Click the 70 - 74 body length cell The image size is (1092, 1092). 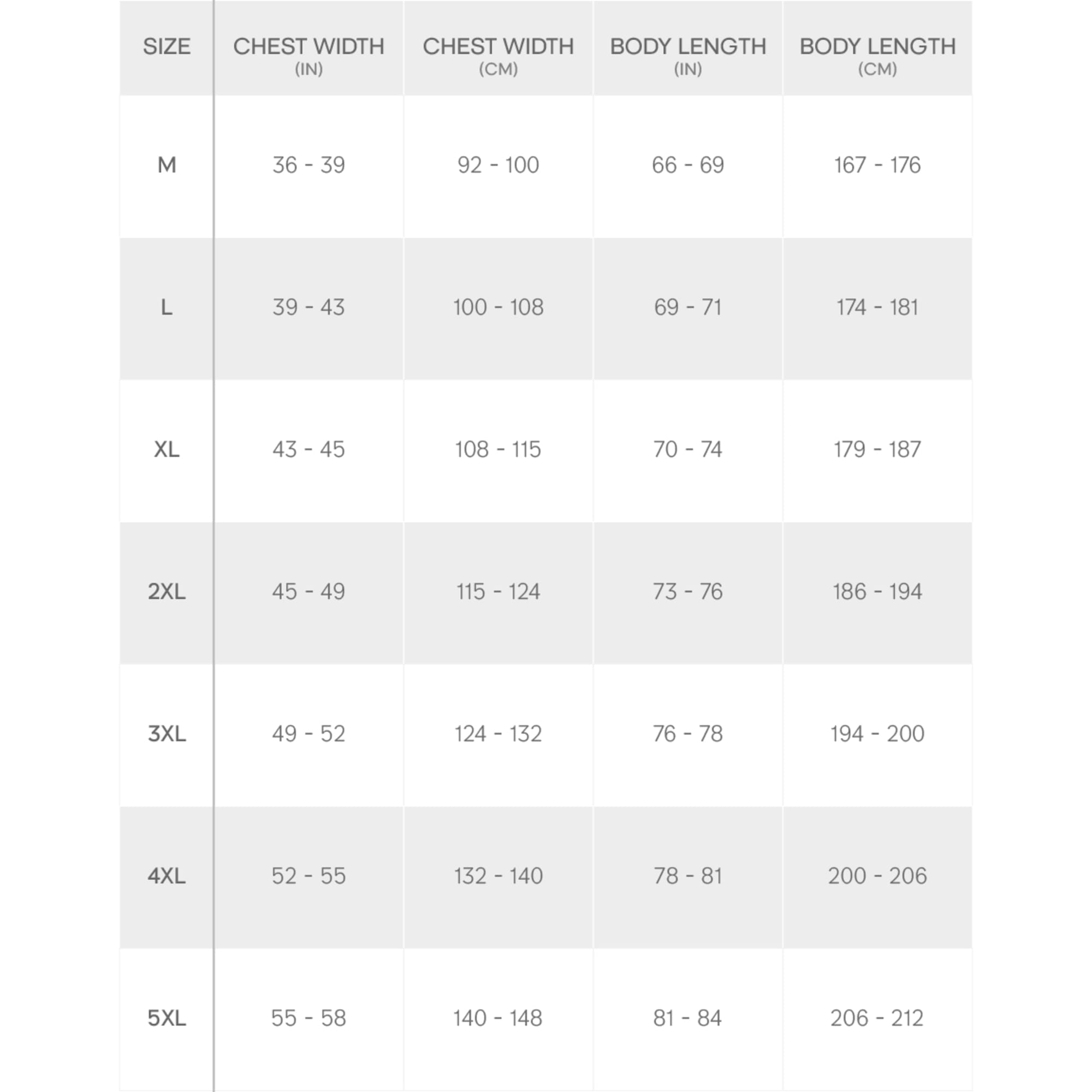tap(688, 450)
